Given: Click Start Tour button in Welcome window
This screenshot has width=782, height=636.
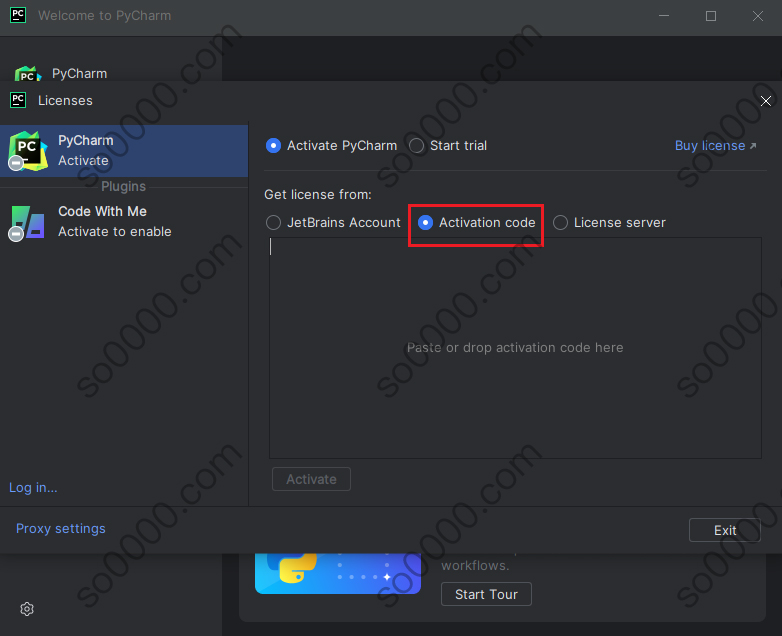Looking at the screenshot, I should click(486, 594).
